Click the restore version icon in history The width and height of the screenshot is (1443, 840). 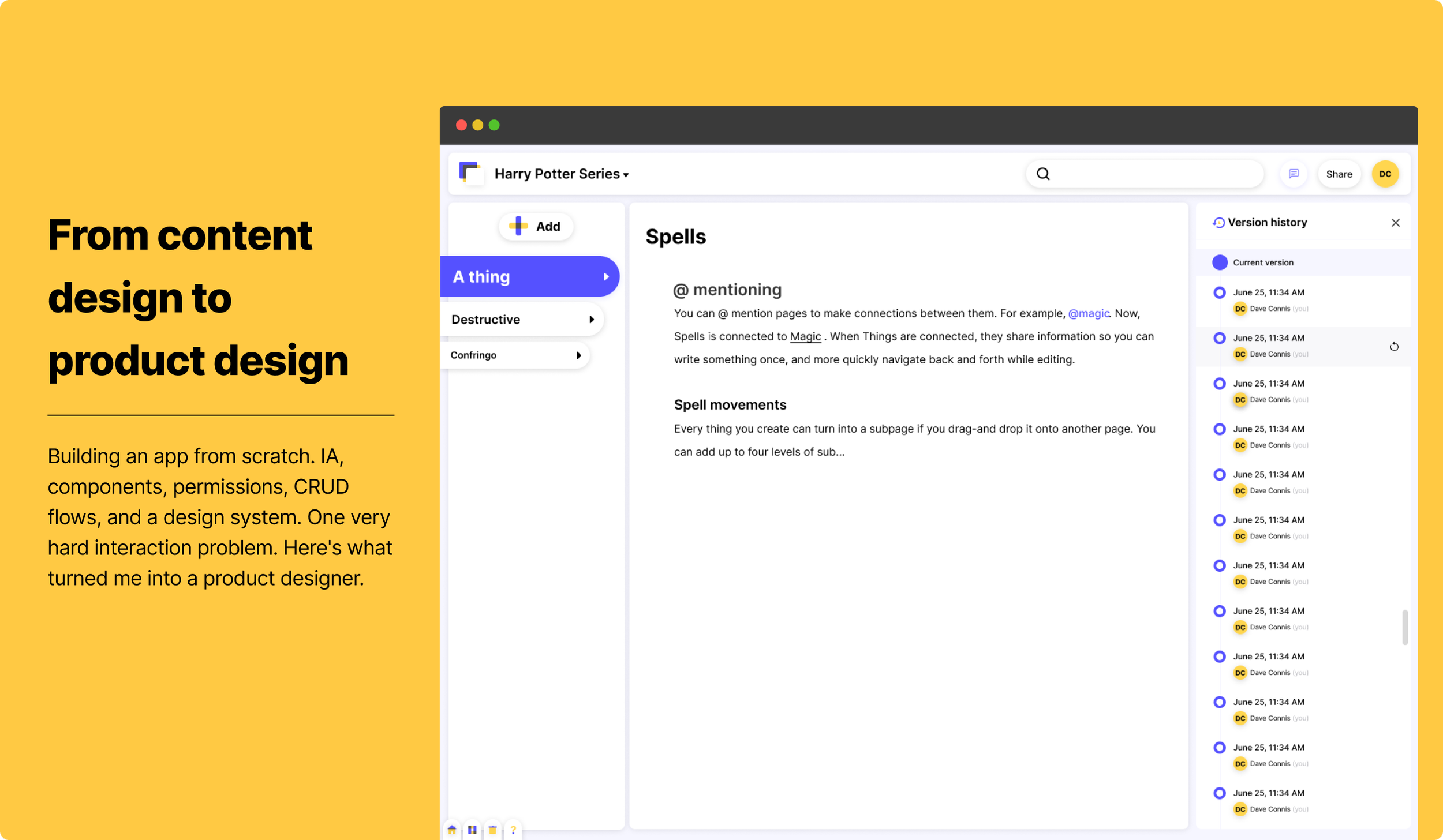click(x=1394, y=347)
